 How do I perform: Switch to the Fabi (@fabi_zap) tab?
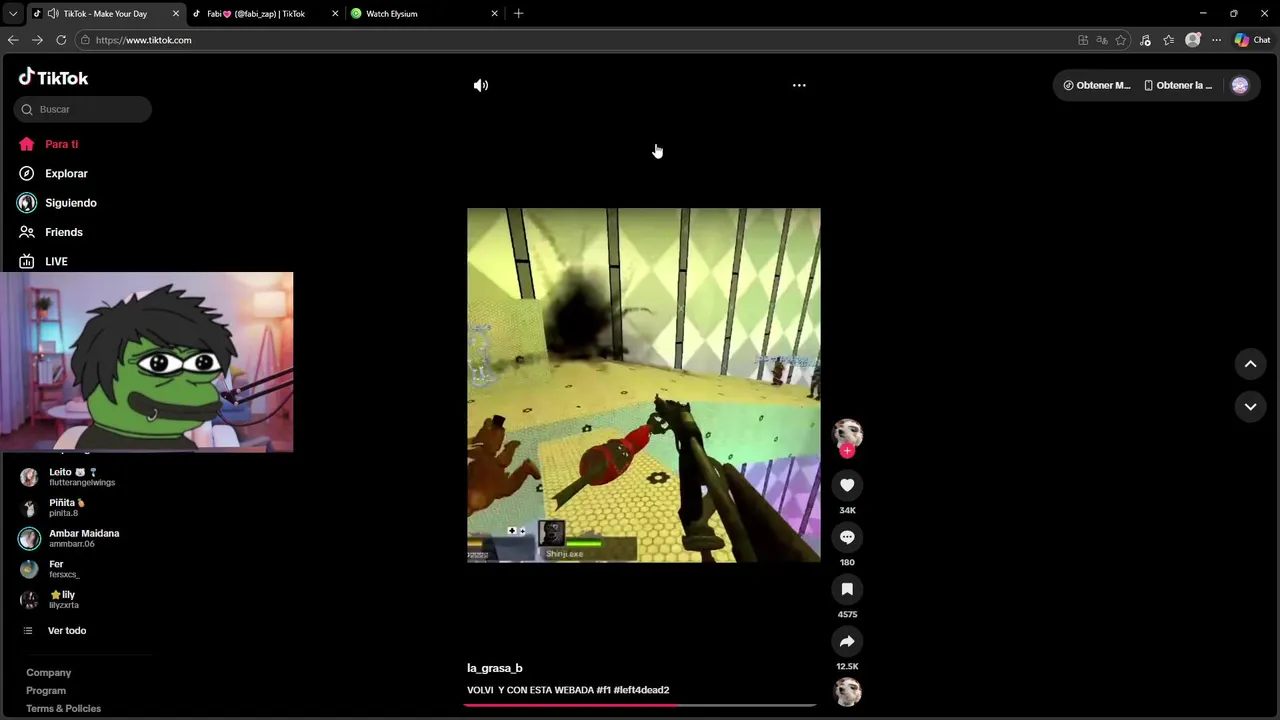click(x=266, y=14)
